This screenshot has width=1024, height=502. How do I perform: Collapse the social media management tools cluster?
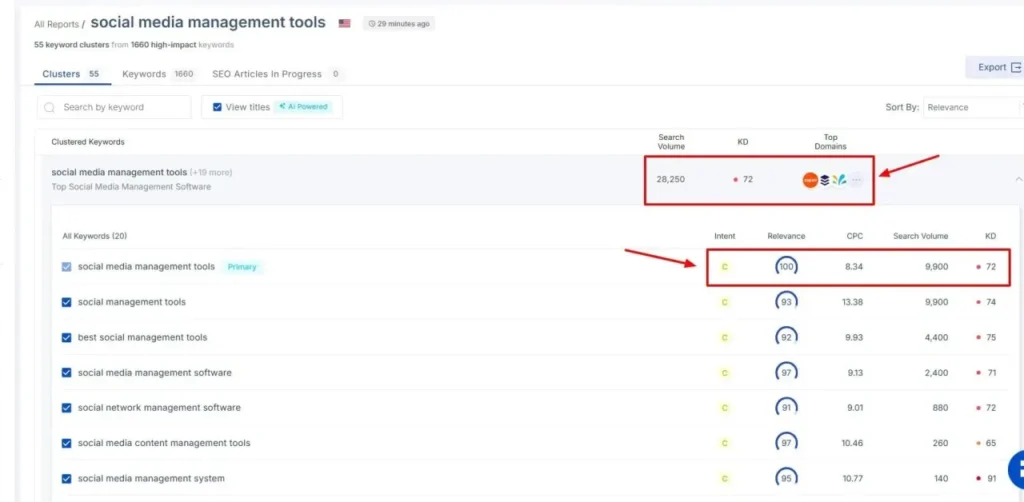(1017, 180)
